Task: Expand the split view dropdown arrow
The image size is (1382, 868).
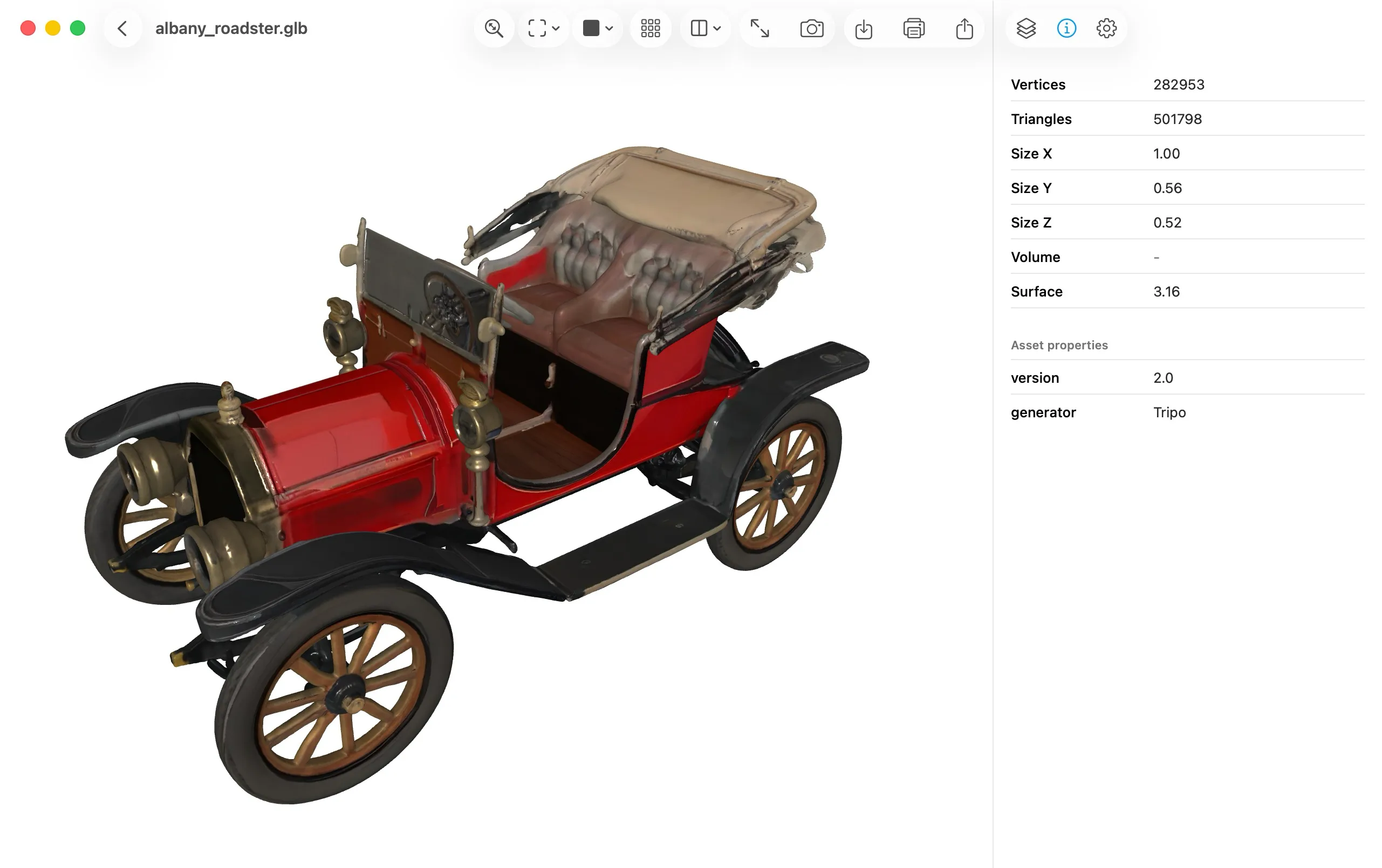Action: (717, 28)
